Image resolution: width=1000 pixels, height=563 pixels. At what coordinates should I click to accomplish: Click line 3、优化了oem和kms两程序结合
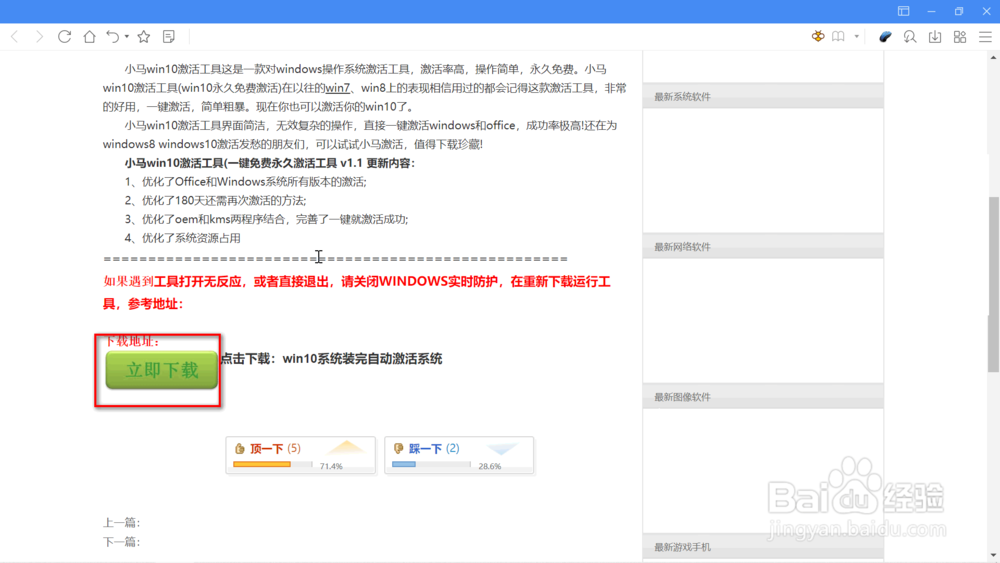pyautogui.click(x=267, y=219)
